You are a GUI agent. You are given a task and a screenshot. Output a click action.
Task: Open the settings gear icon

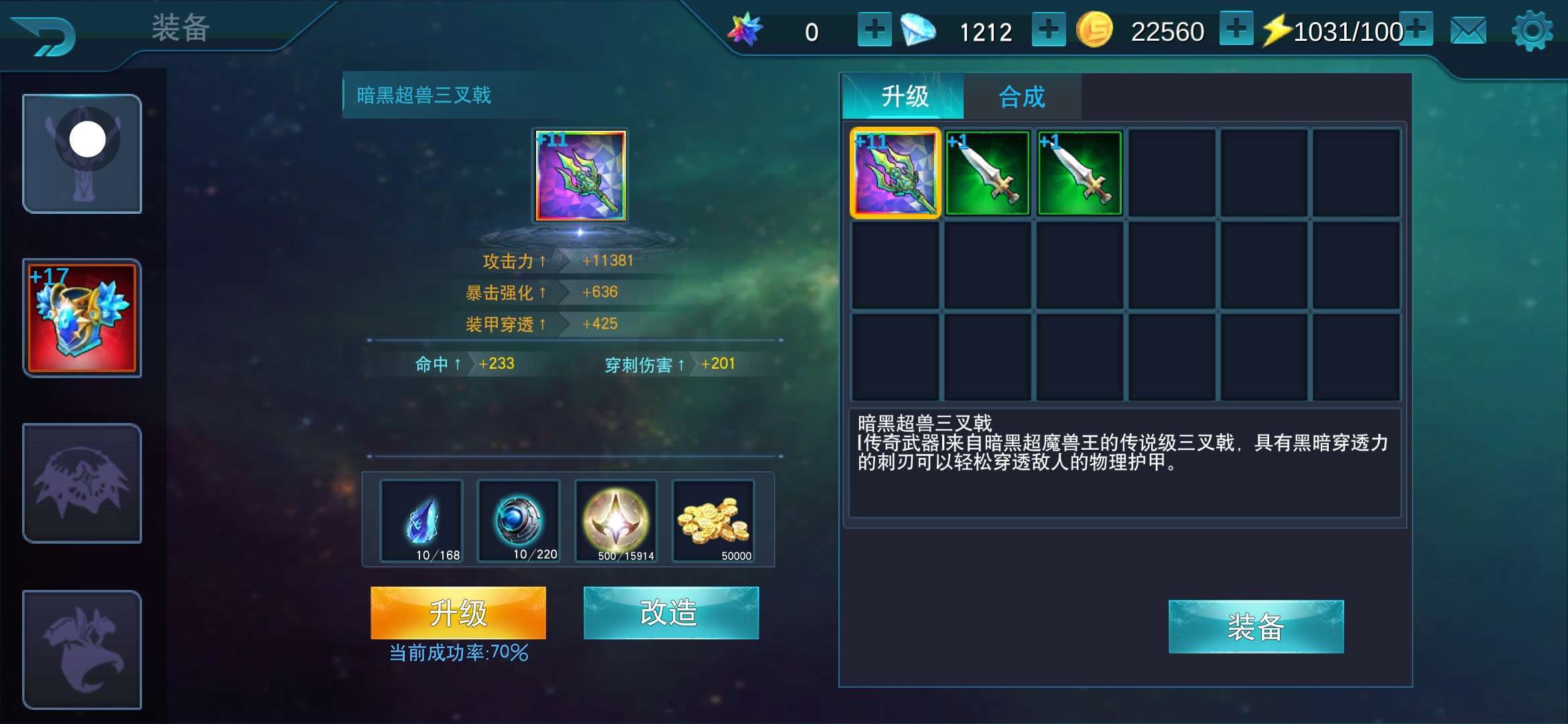pyautogui.click(x=1532, y=31)
